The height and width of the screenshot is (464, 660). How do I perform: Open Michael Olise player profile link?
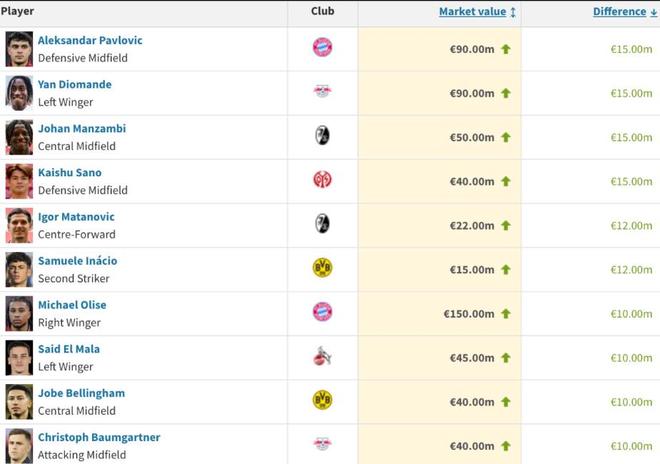[x=72, y=305]
